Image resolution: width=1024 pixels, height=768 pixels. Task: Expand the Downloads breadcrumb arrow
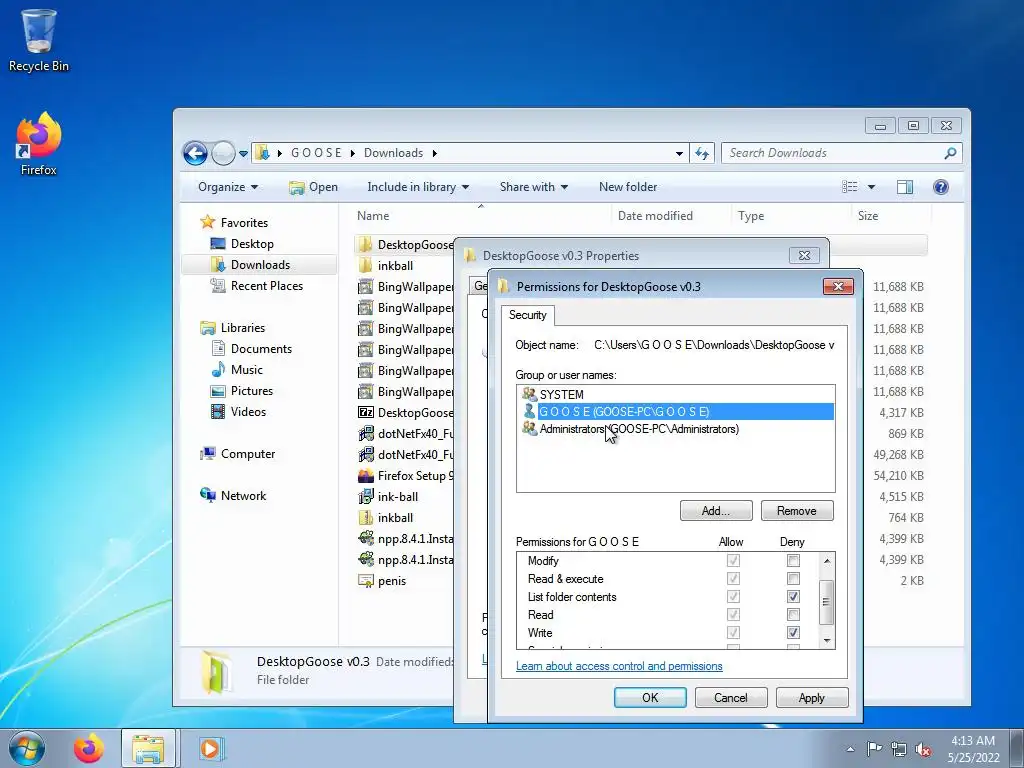tap(434, 153)
